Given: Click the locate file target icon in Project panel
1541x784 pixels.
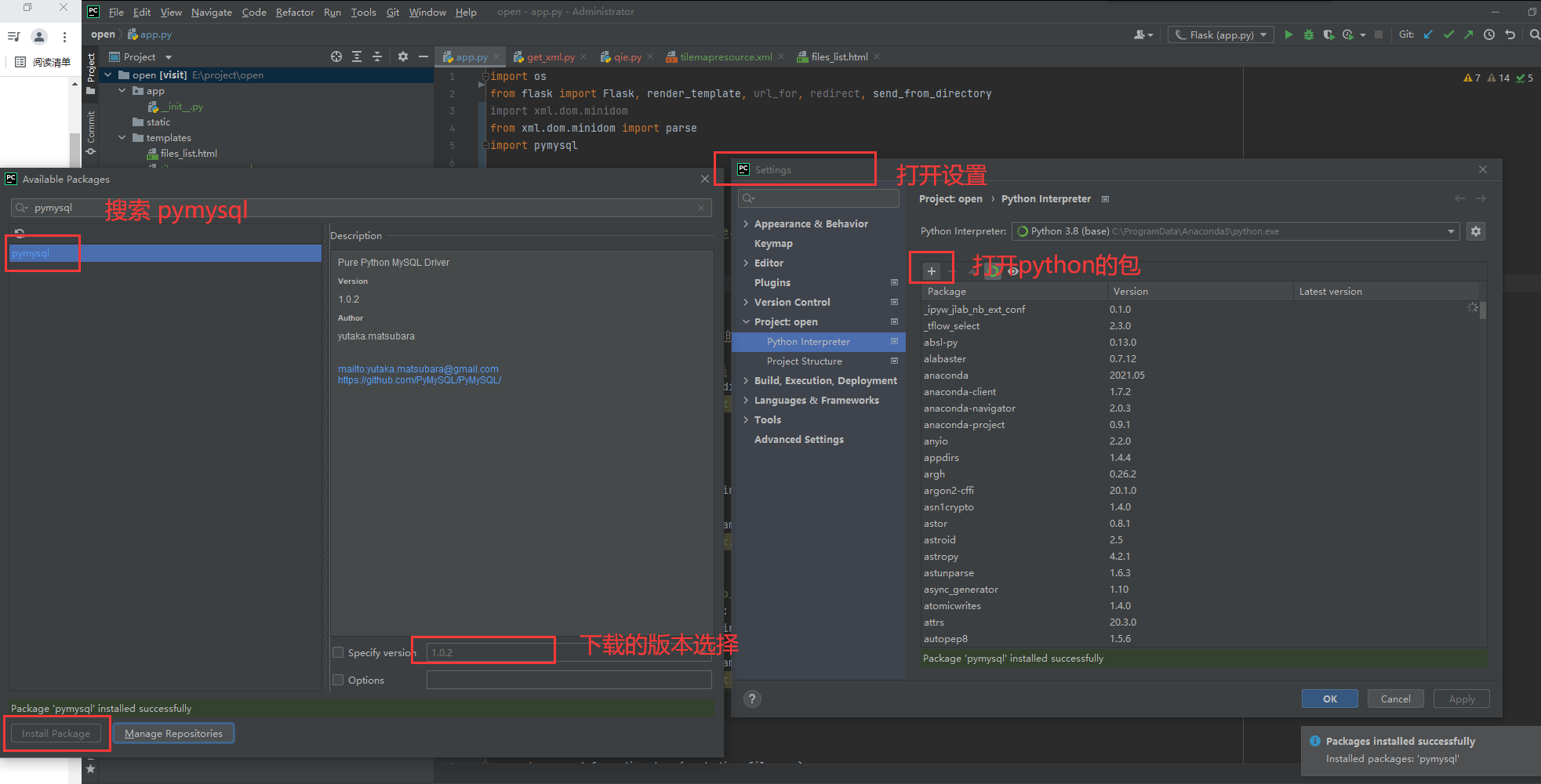Looking at the screenshot, I should coord(336,56).
